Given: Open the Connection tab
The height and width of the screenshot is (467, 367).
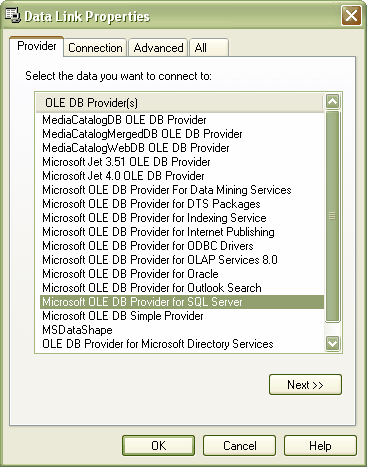Looking at the screenshot, I should 95,48.
